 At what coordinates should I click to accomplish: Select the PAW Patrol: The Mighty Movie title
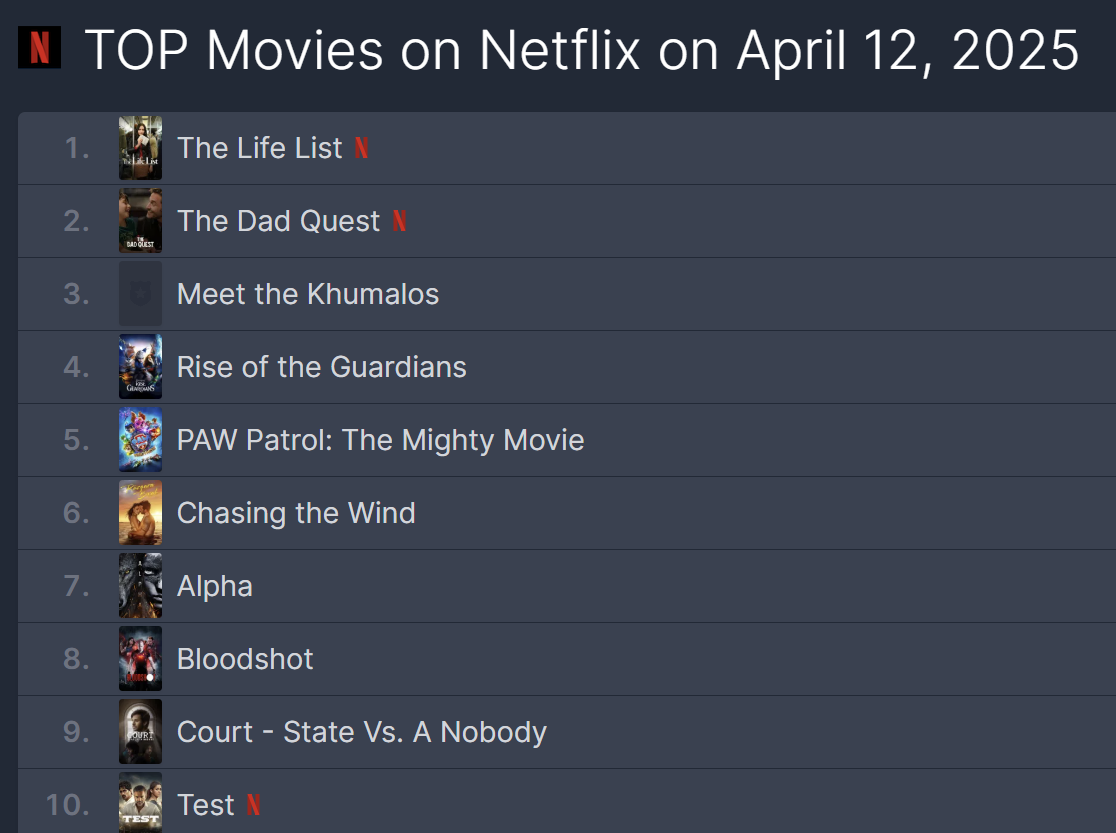[x=380, y=440]
